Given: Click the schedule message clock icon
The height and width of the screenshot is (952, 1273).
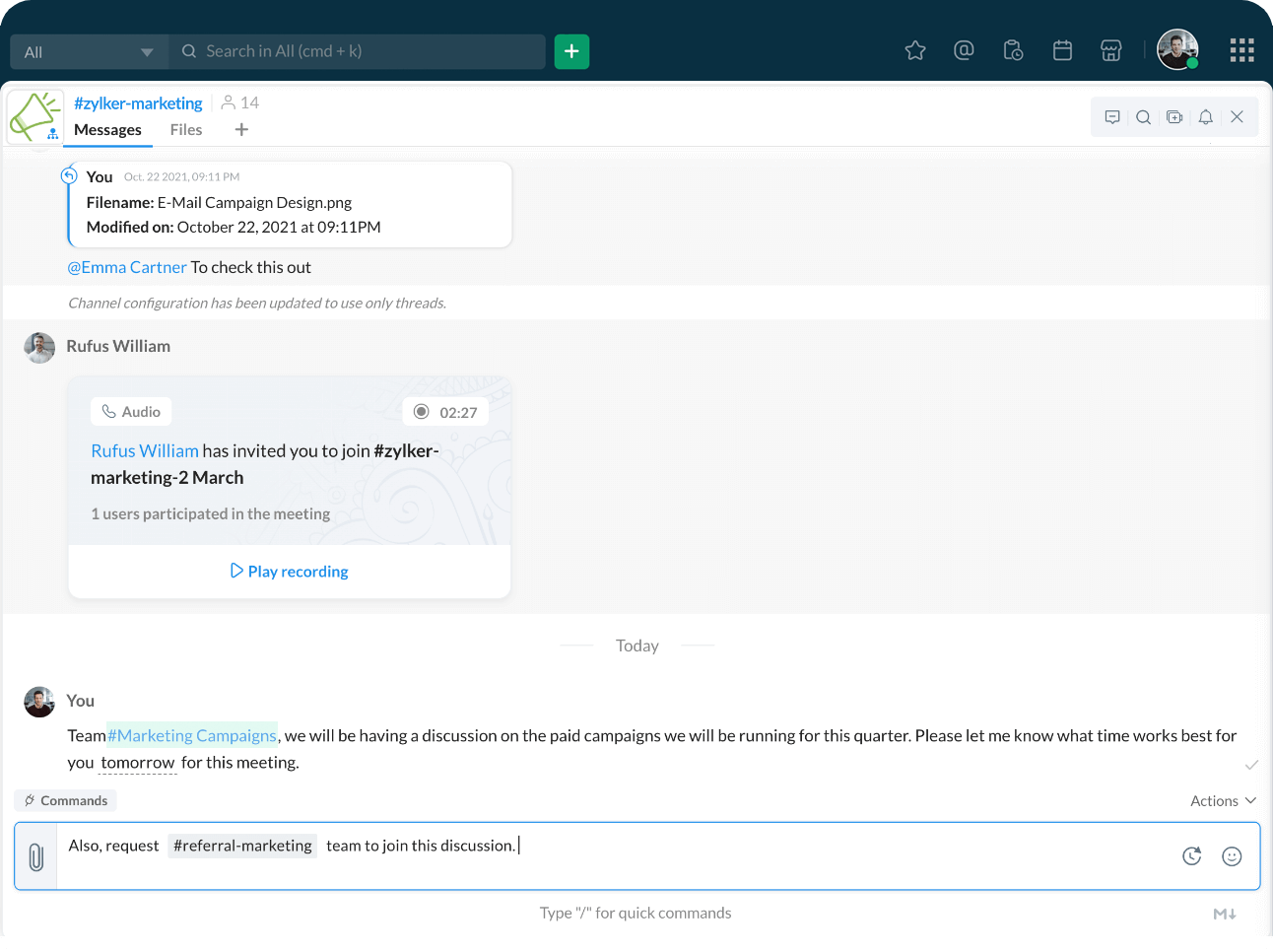Looking at the screenshot, I should 1192,856.
